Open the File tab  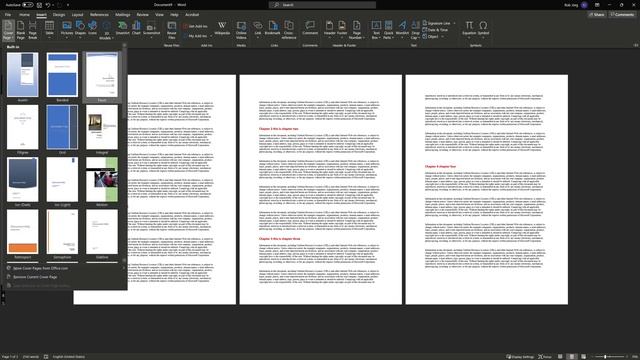(x=8, y=15)
